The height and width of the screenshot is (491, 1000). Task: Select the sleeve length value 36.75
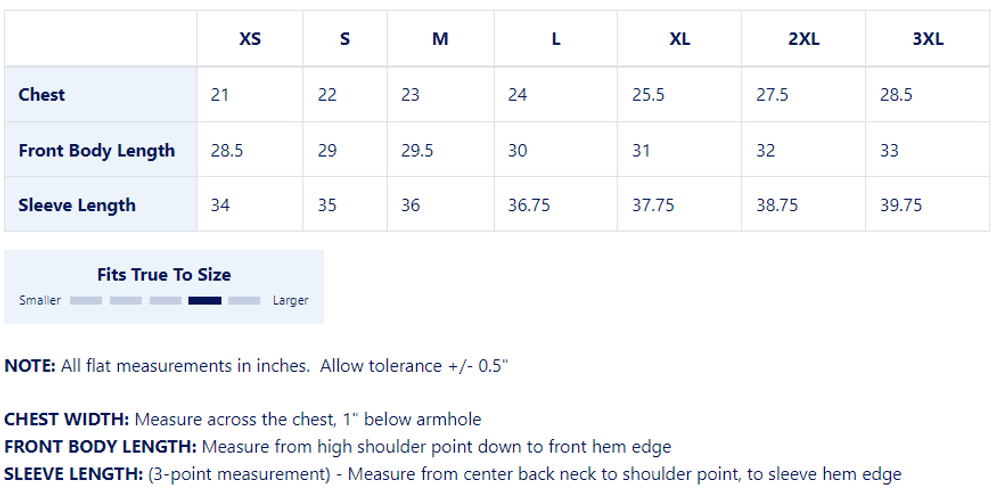[x=529, y=206]
